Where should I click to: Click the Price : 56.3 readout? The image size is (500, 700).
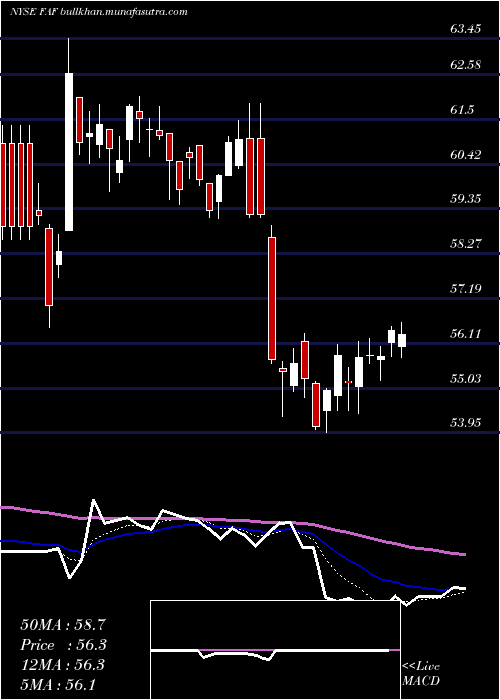point(65,645)
